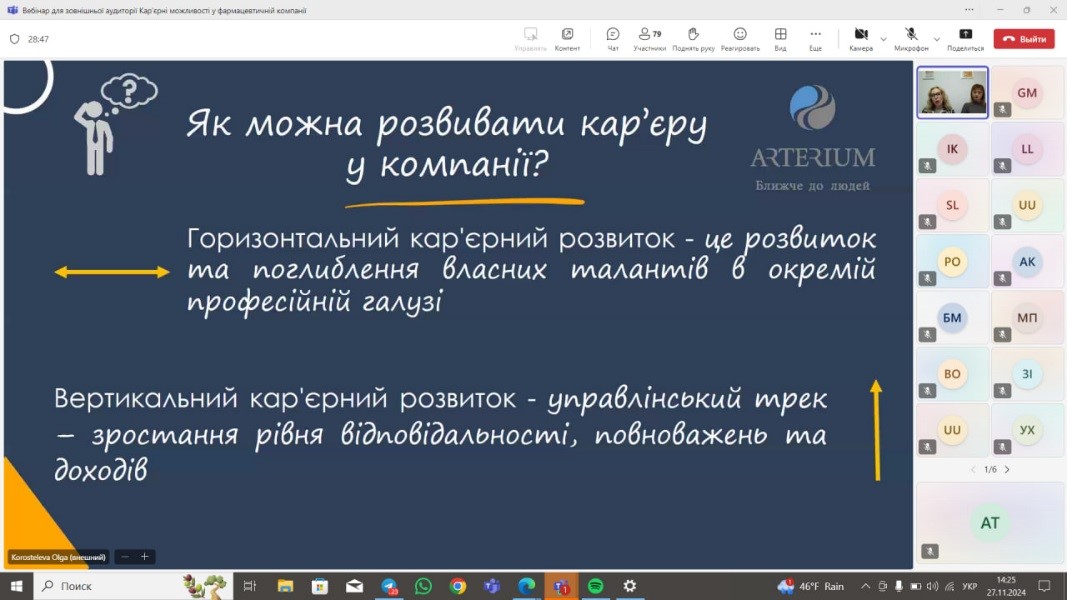The width and height of the screenshot is (1067, 600).
Task: Open the weather widget 46°F Rain
Action: click(x=811, y=586)
